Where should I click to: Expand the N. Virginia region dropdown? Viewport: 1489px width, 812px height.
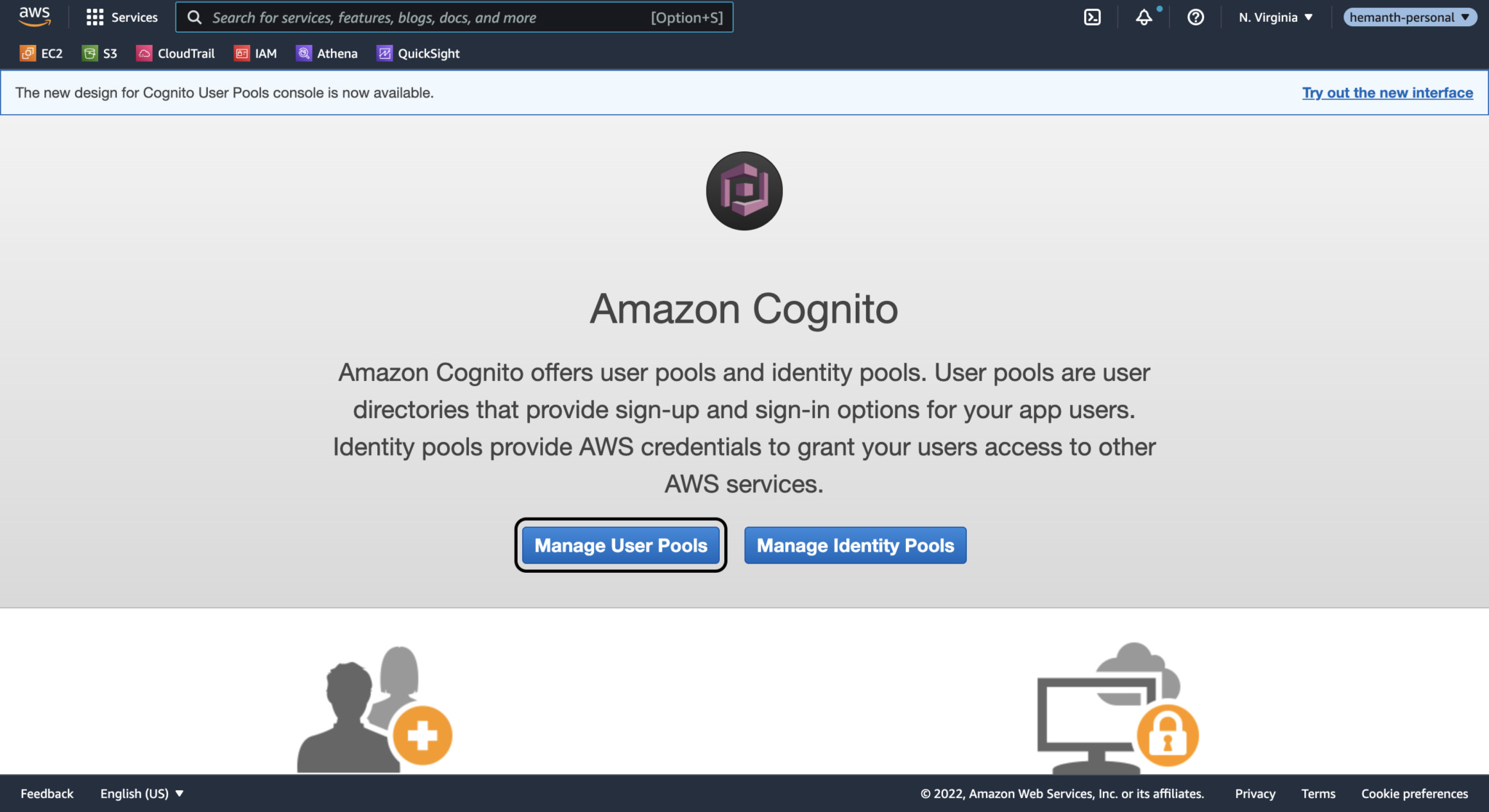click(x=1276, y=17)
